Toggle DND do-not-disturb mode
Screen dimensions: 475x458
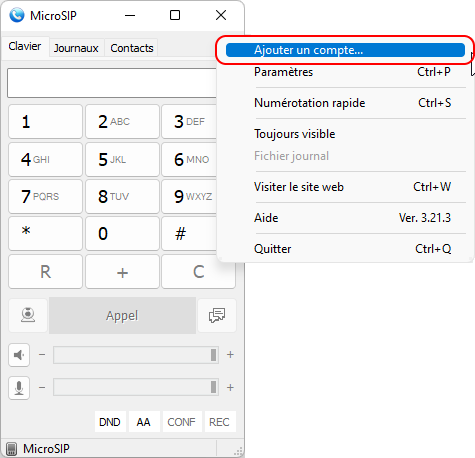pyautogui.click(x=110, y=422)
